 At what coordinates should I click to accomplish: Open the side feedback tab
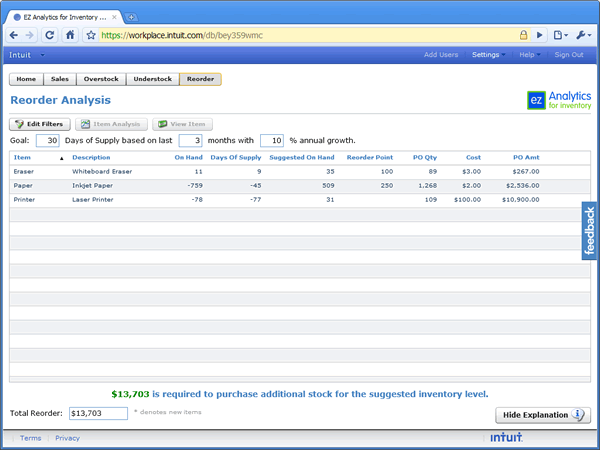(590, 231)
